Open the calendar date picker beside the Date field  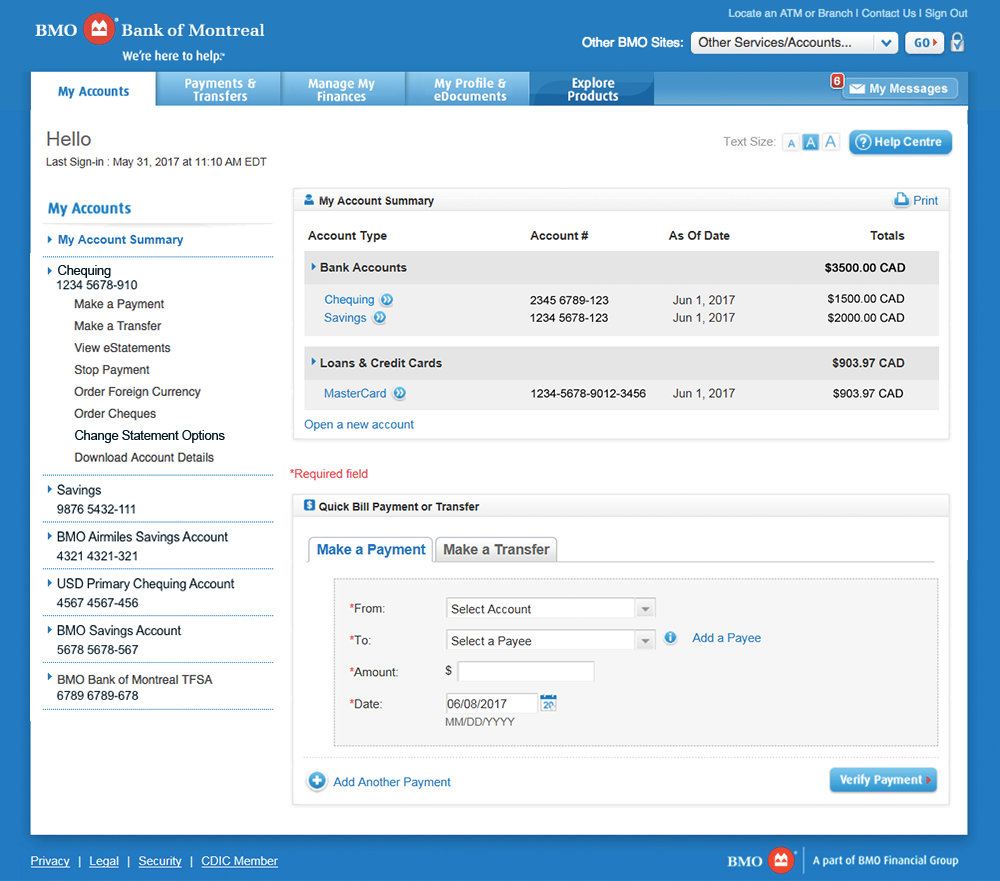click(547, 702)
